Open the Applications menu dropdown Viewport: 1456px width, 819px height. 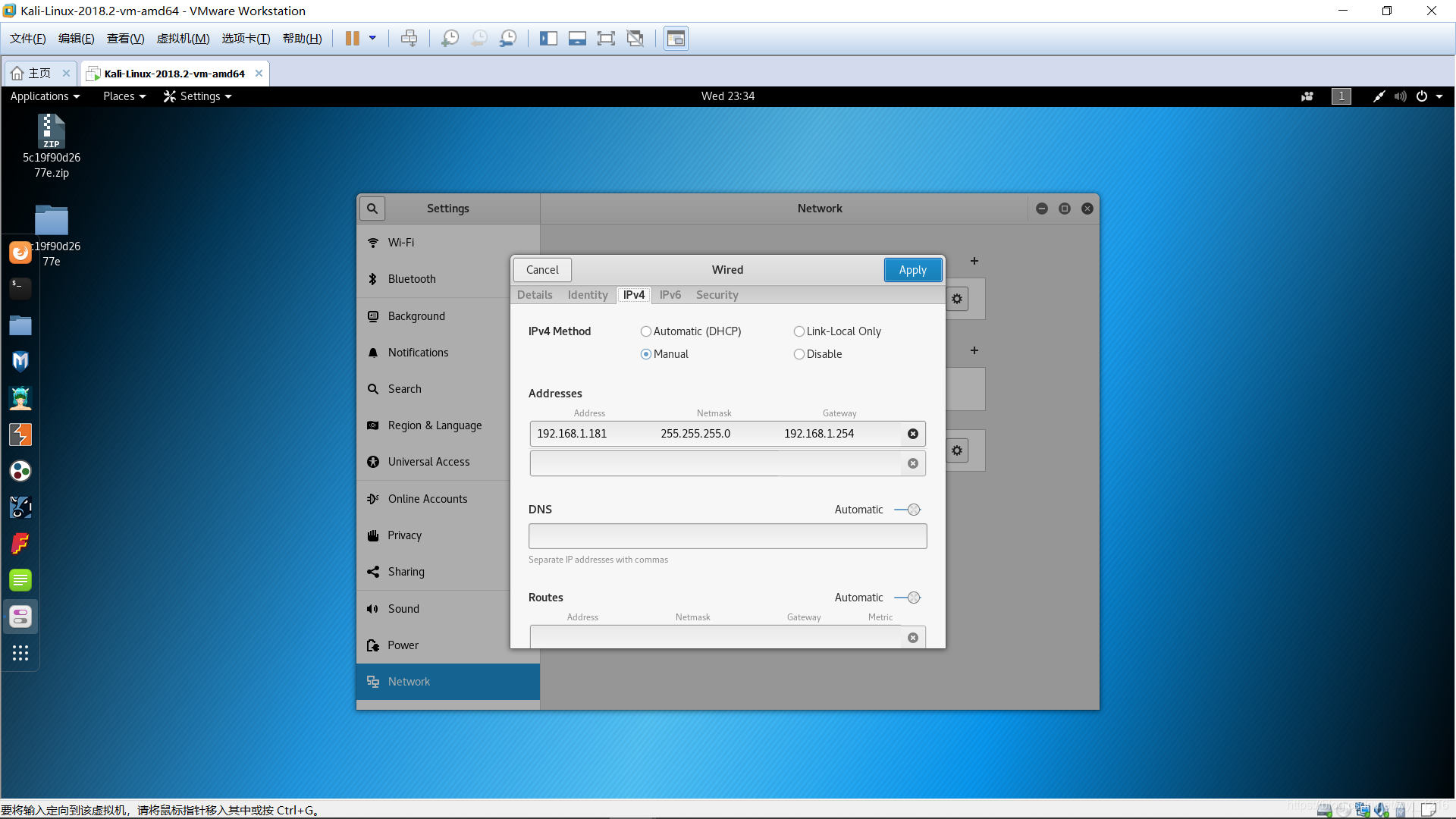coord(45,96)
